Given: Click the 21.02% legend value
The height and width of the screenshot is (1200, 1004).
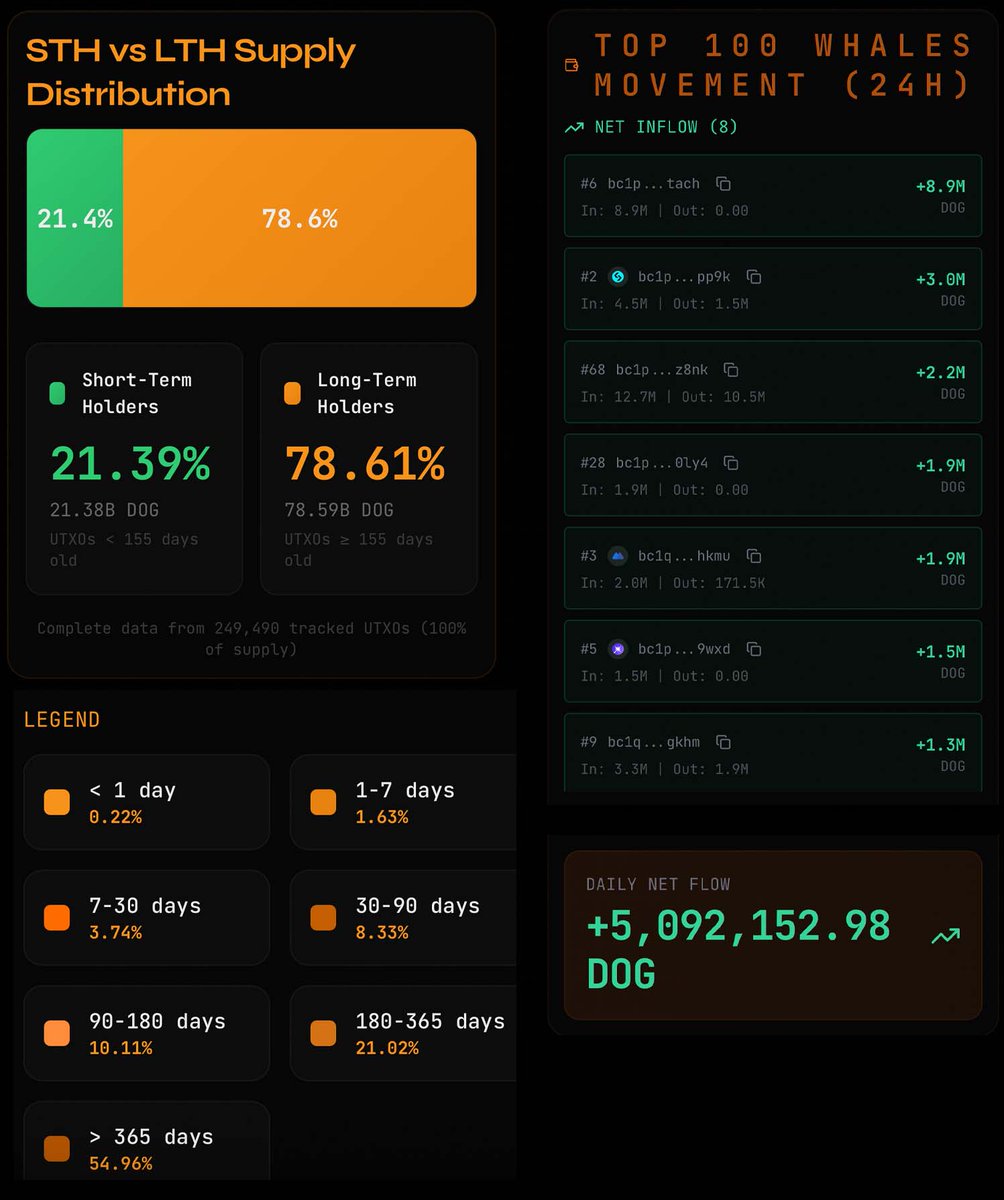Looking at the screenshot, I should coord(387,1048).
